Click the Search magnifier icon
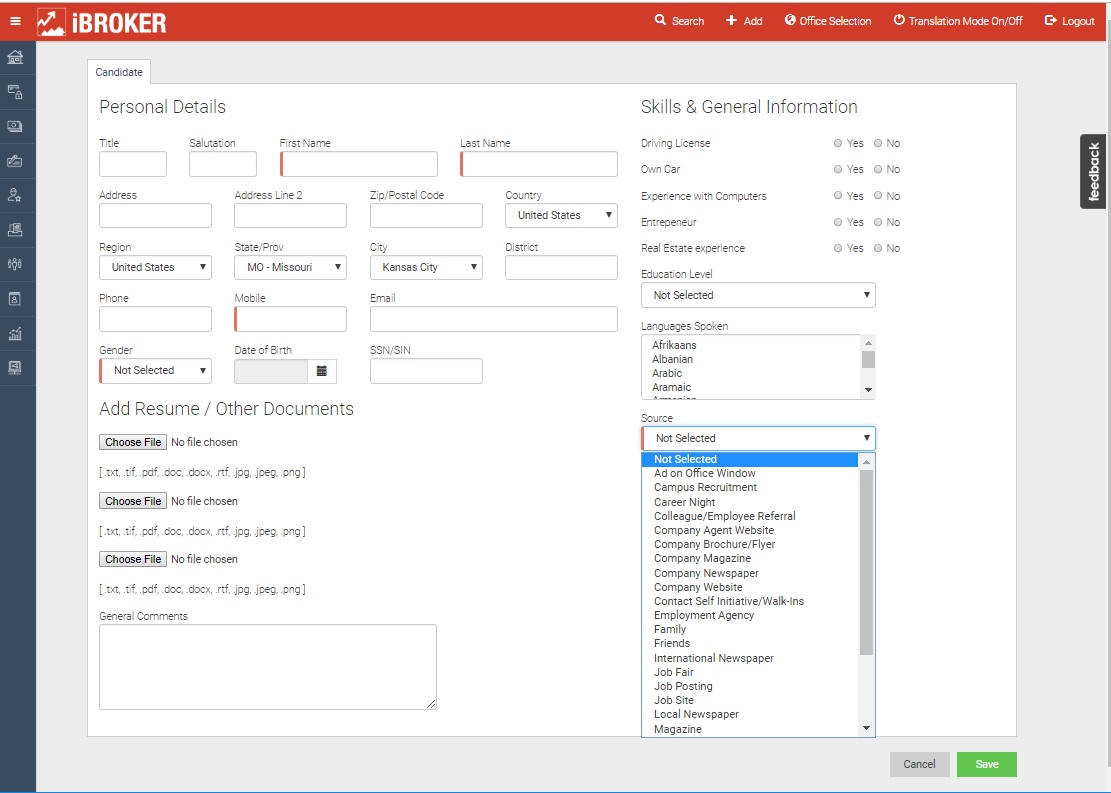This screenshot has width=1111, height=793. (660, 20)
